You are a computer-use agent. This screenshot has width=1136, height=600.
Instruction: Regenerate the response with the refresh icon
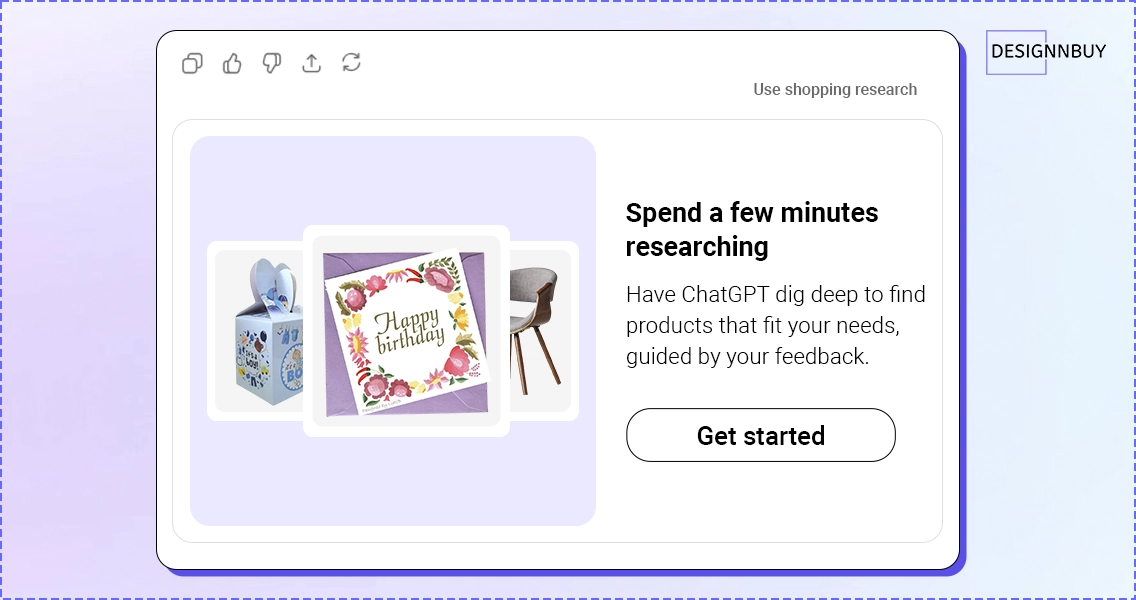pyautogui.click(x=351, y=62)
